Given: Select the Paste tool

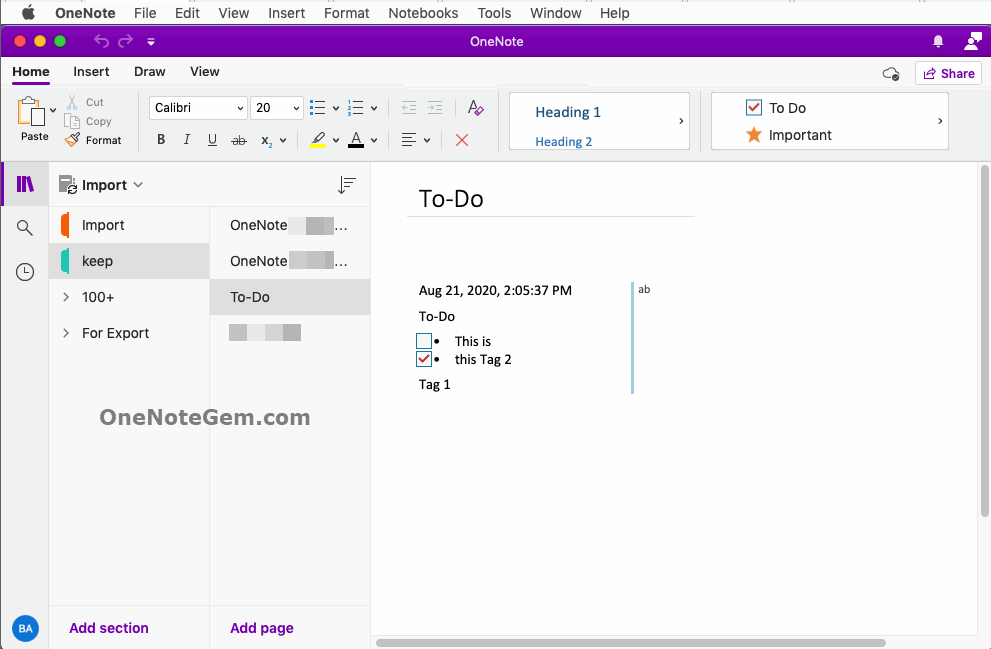Looking at the screenshot, I should 33,118.
